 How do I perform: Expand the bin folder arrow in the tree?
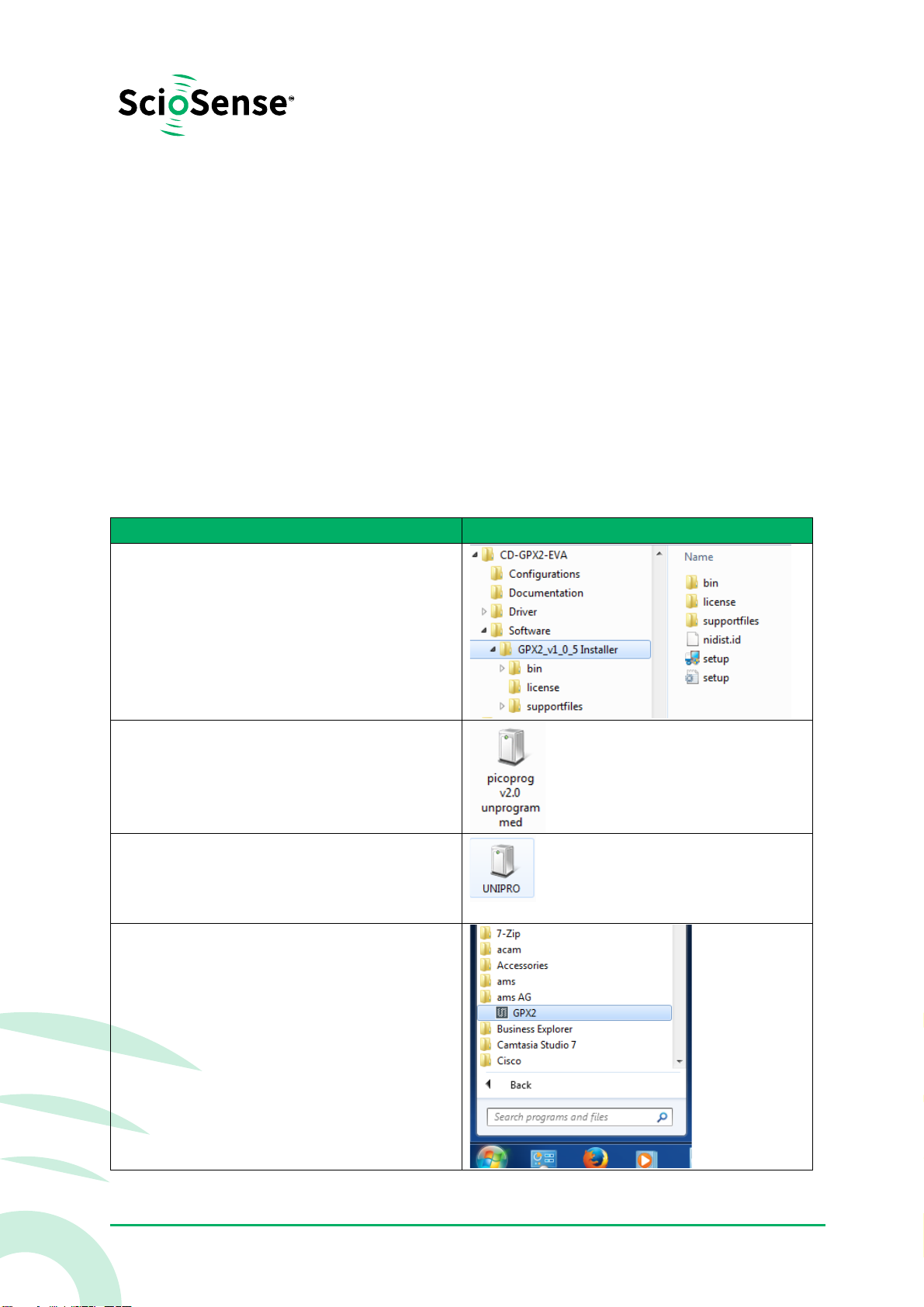[x=502, y=669]
